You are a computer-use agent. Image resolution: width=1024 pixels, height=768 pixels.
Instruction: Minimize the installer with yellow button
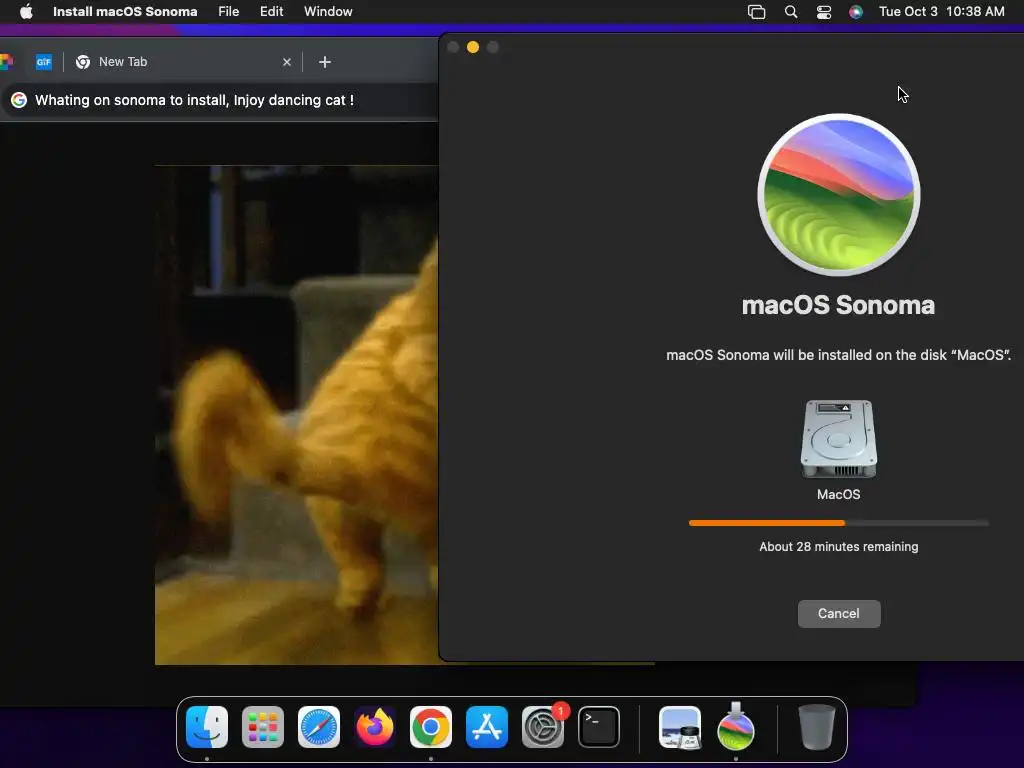473,47
